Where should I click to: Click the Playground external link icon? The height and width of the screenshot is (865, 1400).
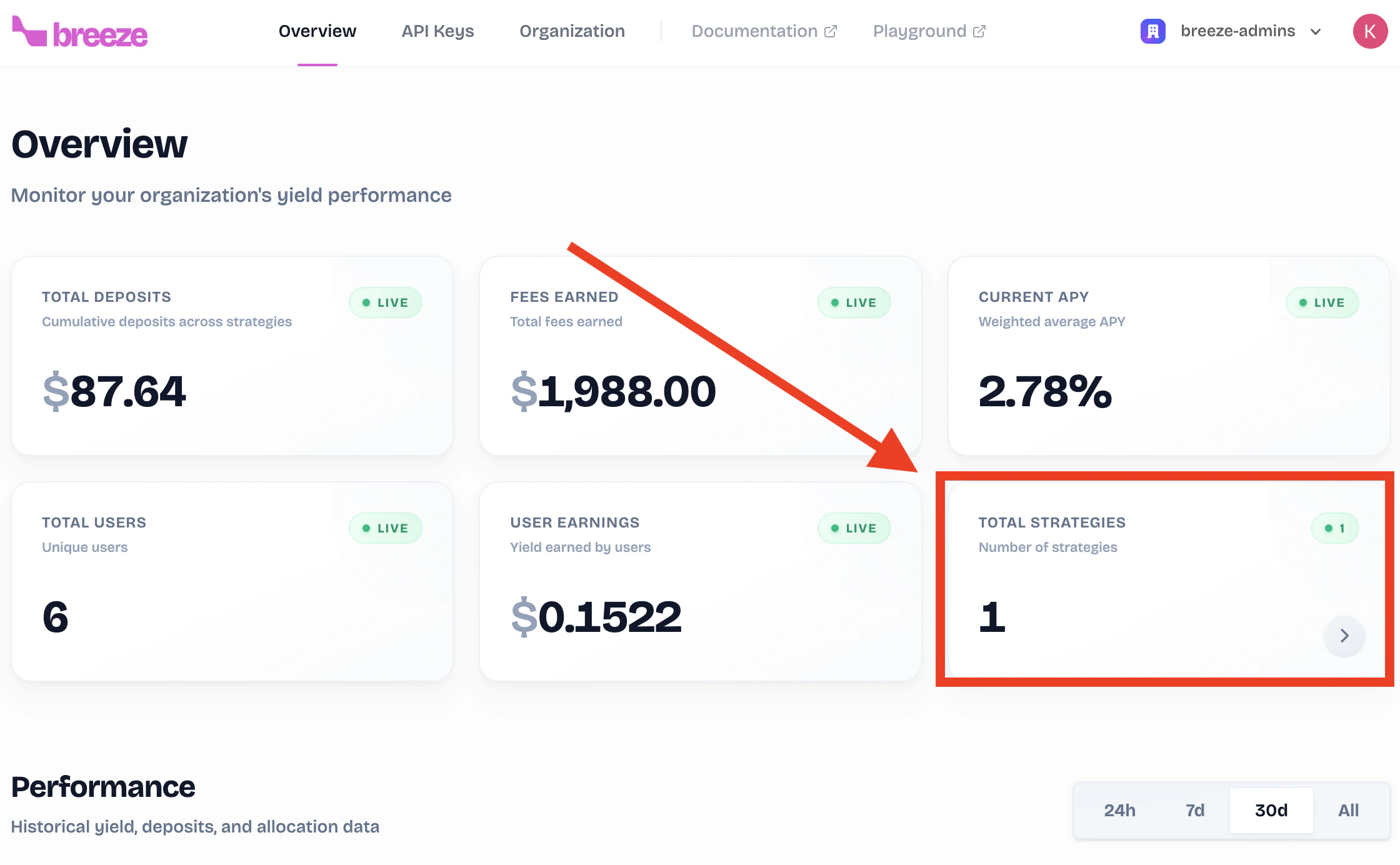pos(979,31)
